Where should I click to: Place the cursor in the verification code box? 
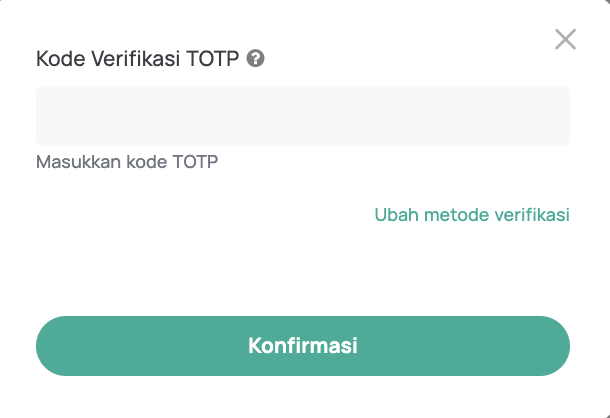tap(303, 116)
